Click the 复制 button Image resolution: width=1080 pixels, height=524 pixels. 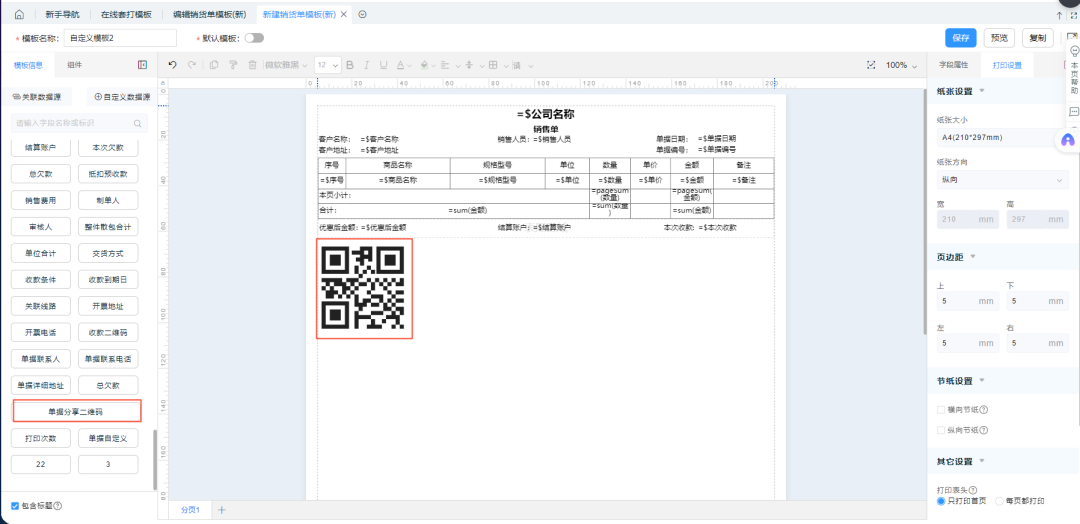pos(1038,38)
